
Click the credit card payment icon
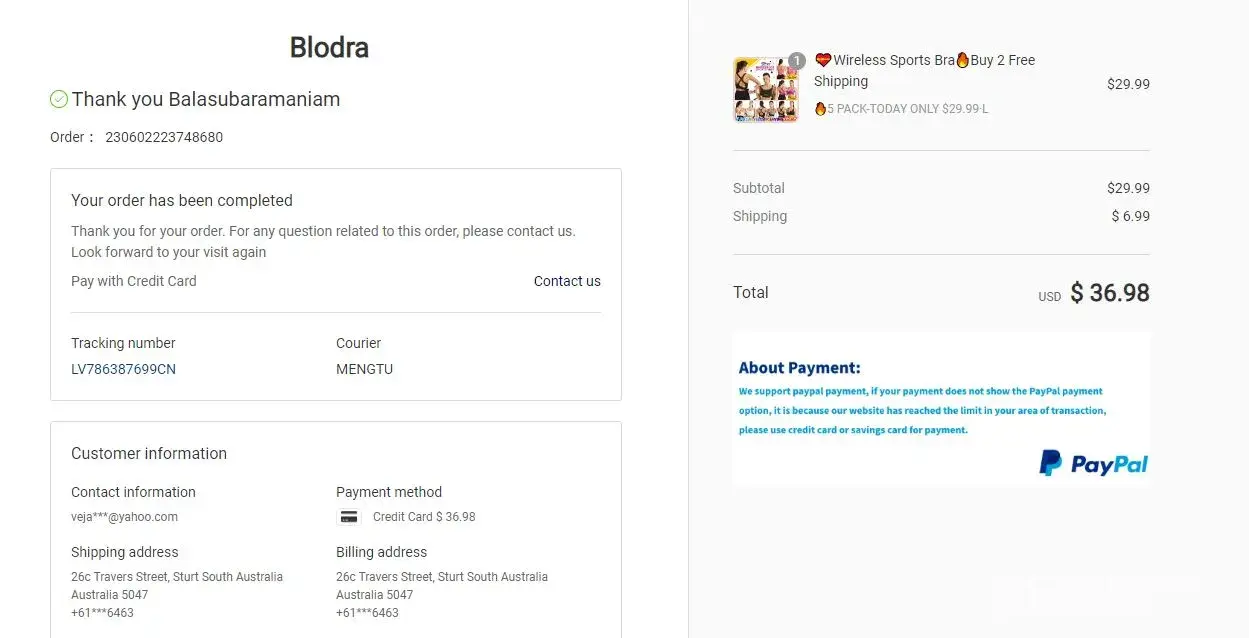tap(349, 517)
